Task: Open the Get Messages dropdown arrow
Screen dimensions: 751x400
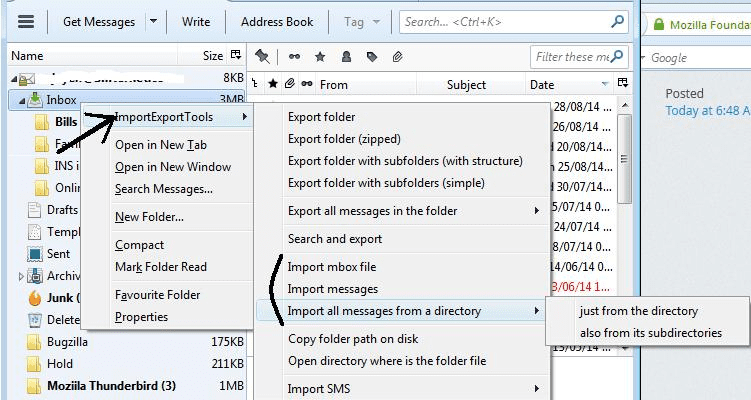Action: tap(153, 21)
